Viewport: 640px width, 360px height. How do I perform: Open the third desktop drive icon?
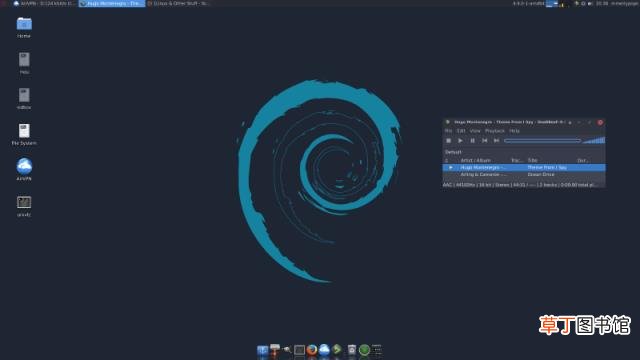24,96
